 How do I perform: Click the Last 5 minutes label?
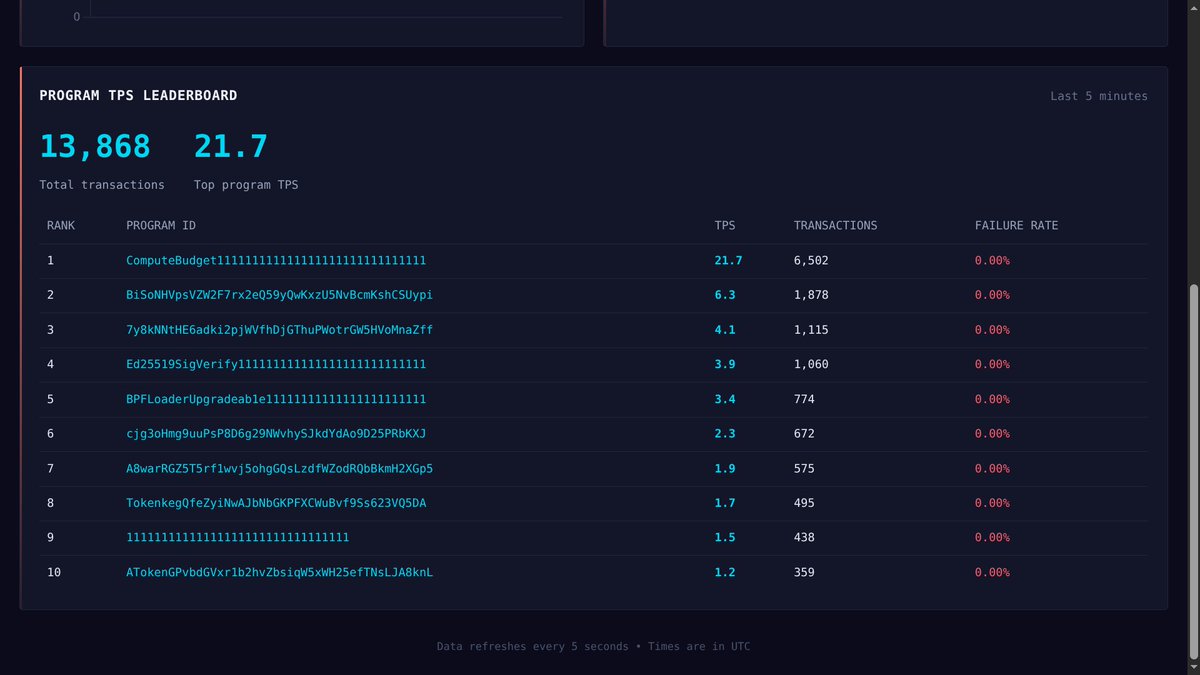pyautogui.click(x=1099, y=96)
